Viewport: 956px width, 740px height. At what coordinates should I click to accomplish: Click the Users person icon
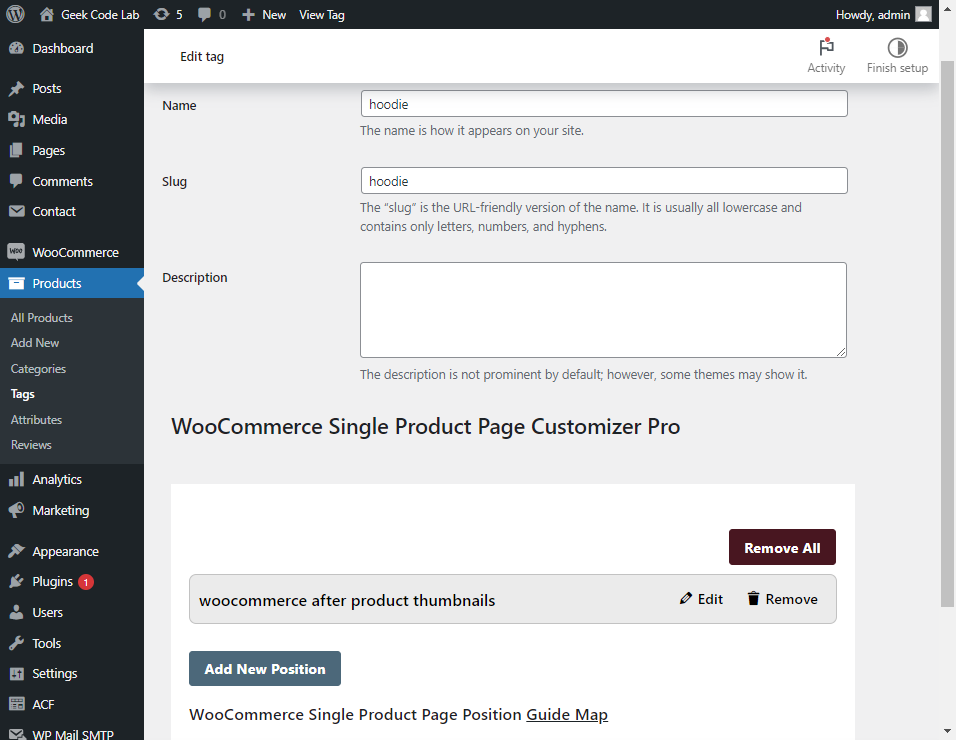click(16, 612)
